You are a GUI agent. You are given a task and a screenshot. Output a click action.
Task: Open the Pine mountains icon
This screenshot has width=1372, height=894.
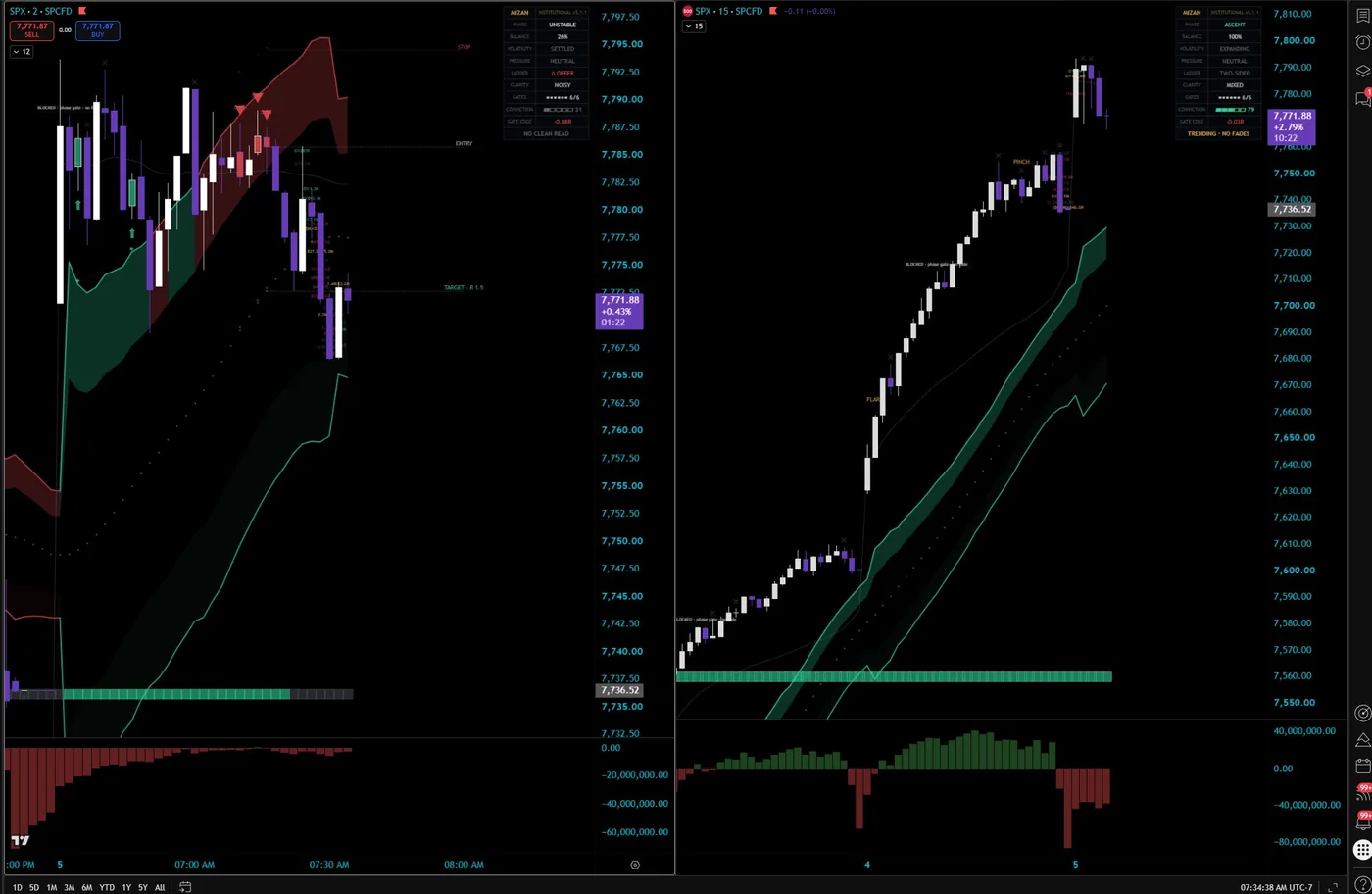click(x=1362, y=740)
